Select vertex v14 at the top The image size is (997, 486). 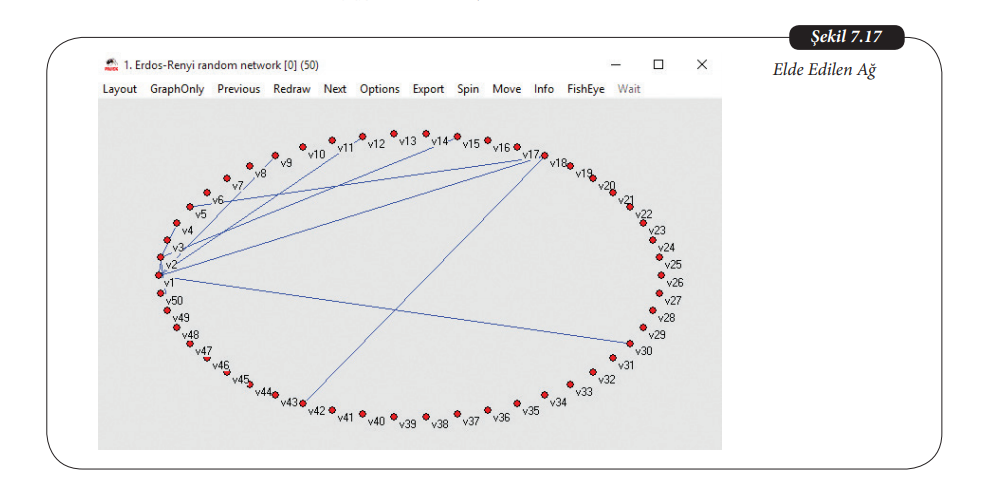tap(427, 133)
